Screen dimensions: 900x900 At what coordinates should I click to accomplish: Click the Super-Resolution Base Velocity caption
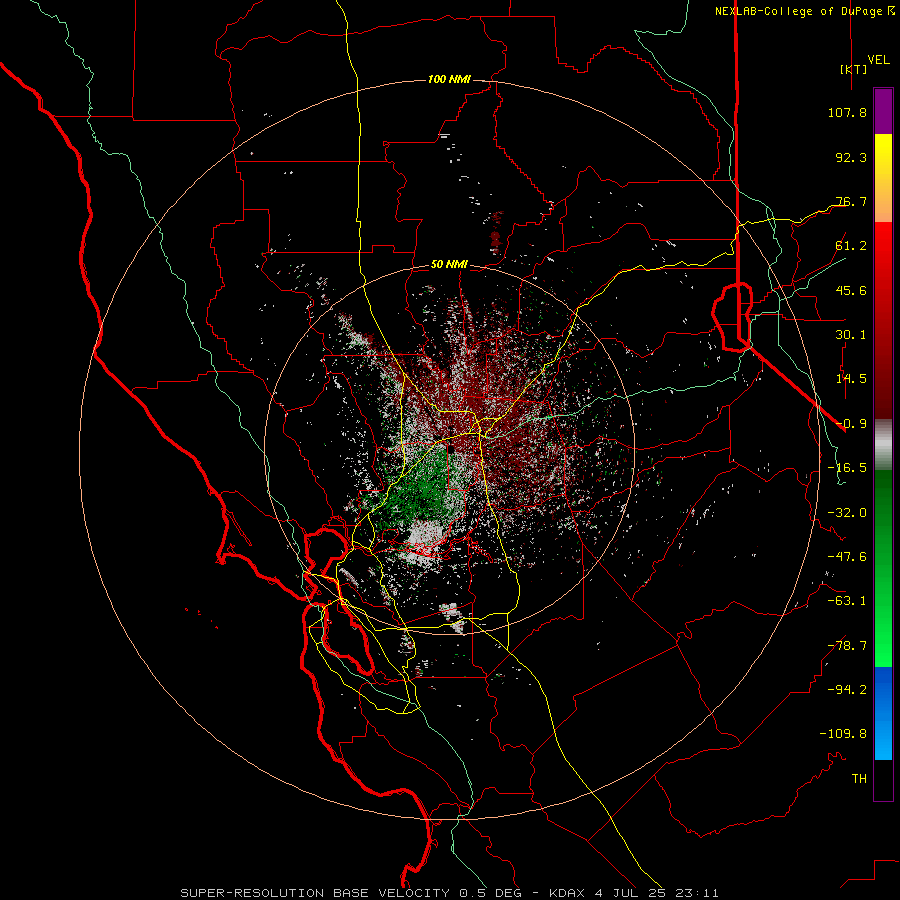click(449, 893)
